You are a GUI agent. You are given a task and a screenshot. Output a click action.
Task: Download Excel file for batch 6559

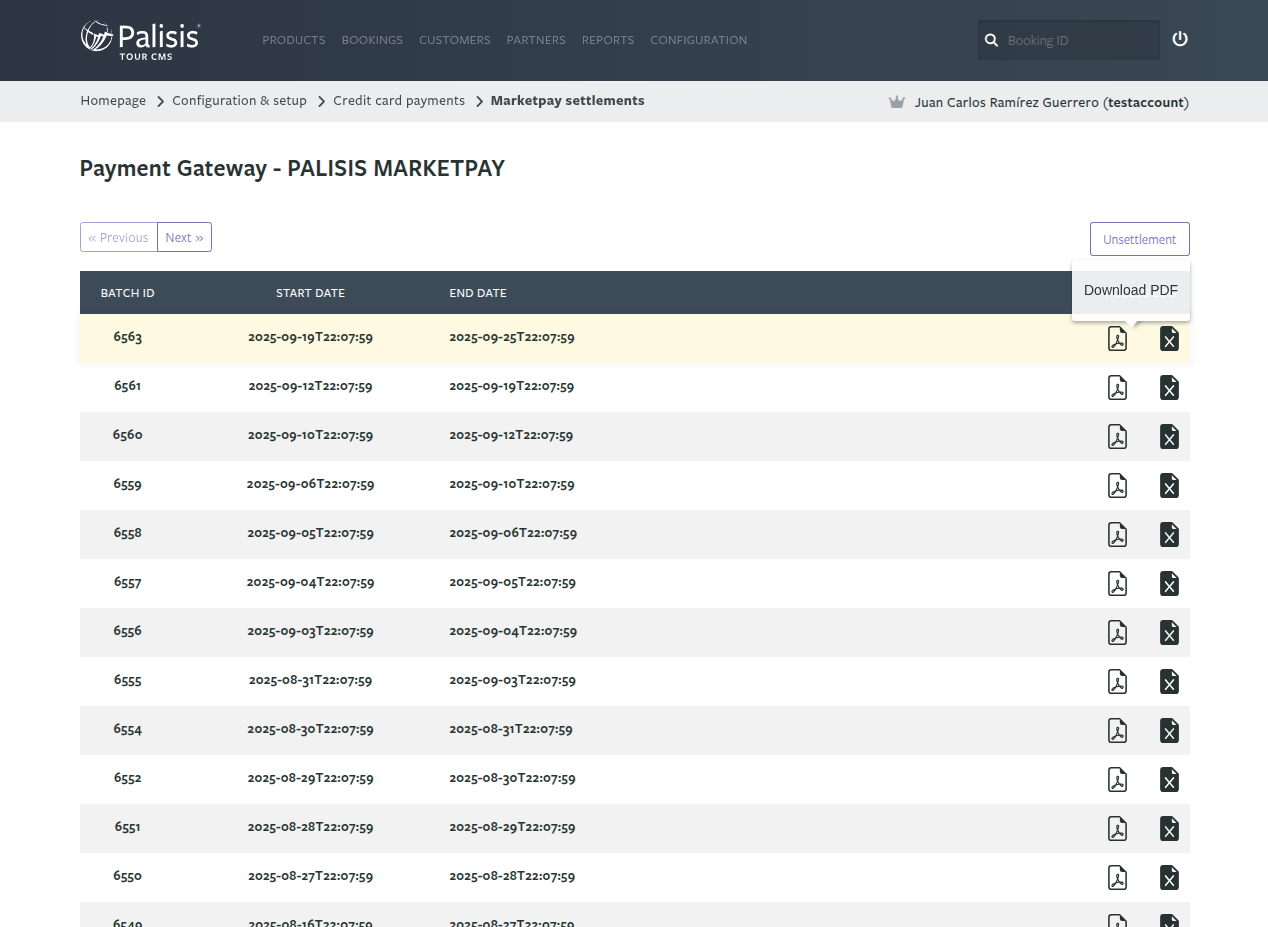tap(1169, 486)
